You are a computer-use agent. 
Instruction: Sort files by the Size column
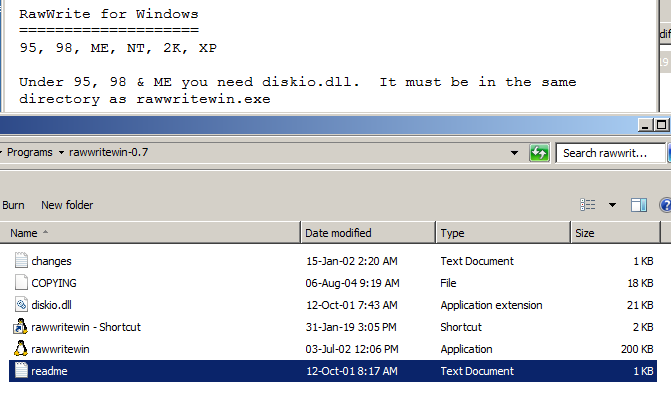(616, 233)
